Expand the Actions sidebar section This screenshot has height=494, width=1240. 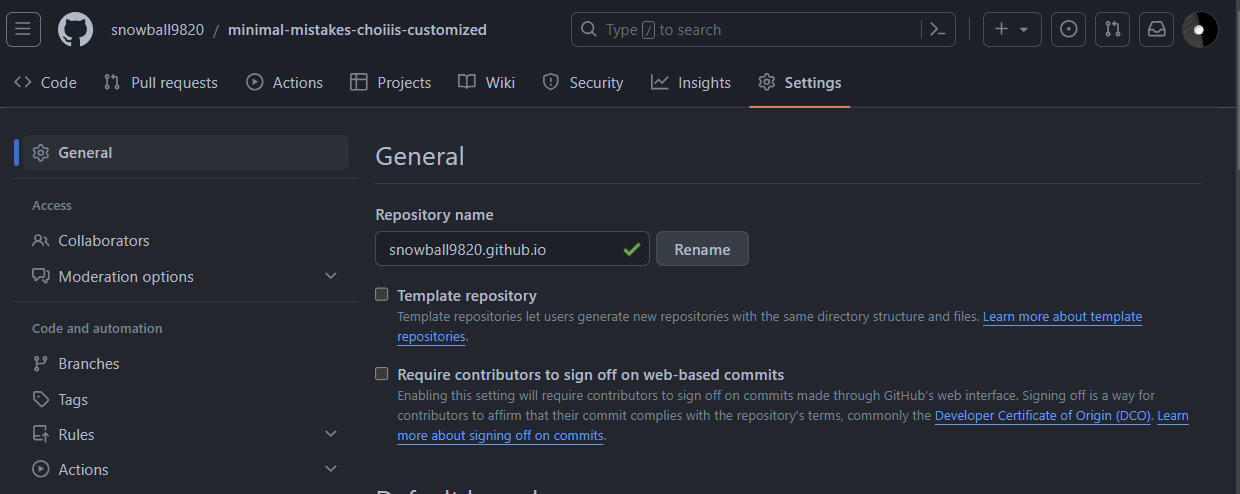(x=331, y=469)
